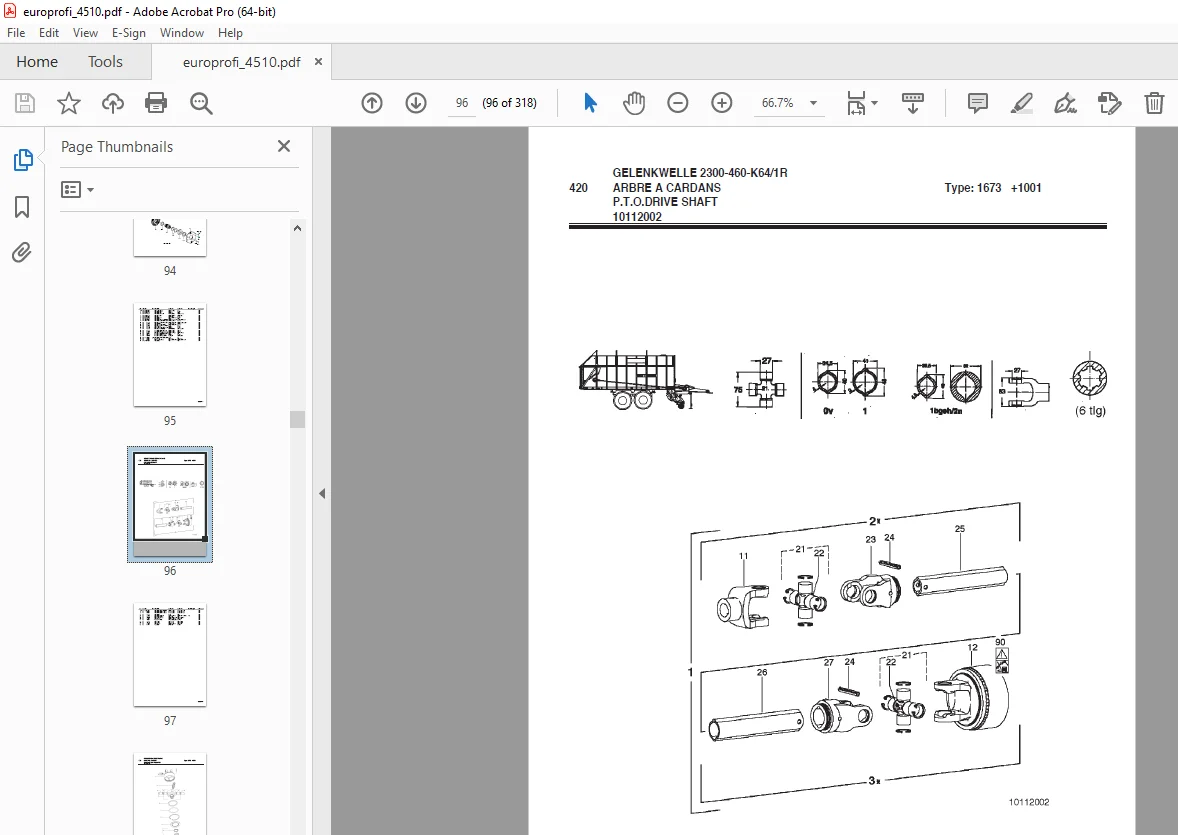Open the Window menu
Screen dimensions: 1178x835
[x=182, y=33]
